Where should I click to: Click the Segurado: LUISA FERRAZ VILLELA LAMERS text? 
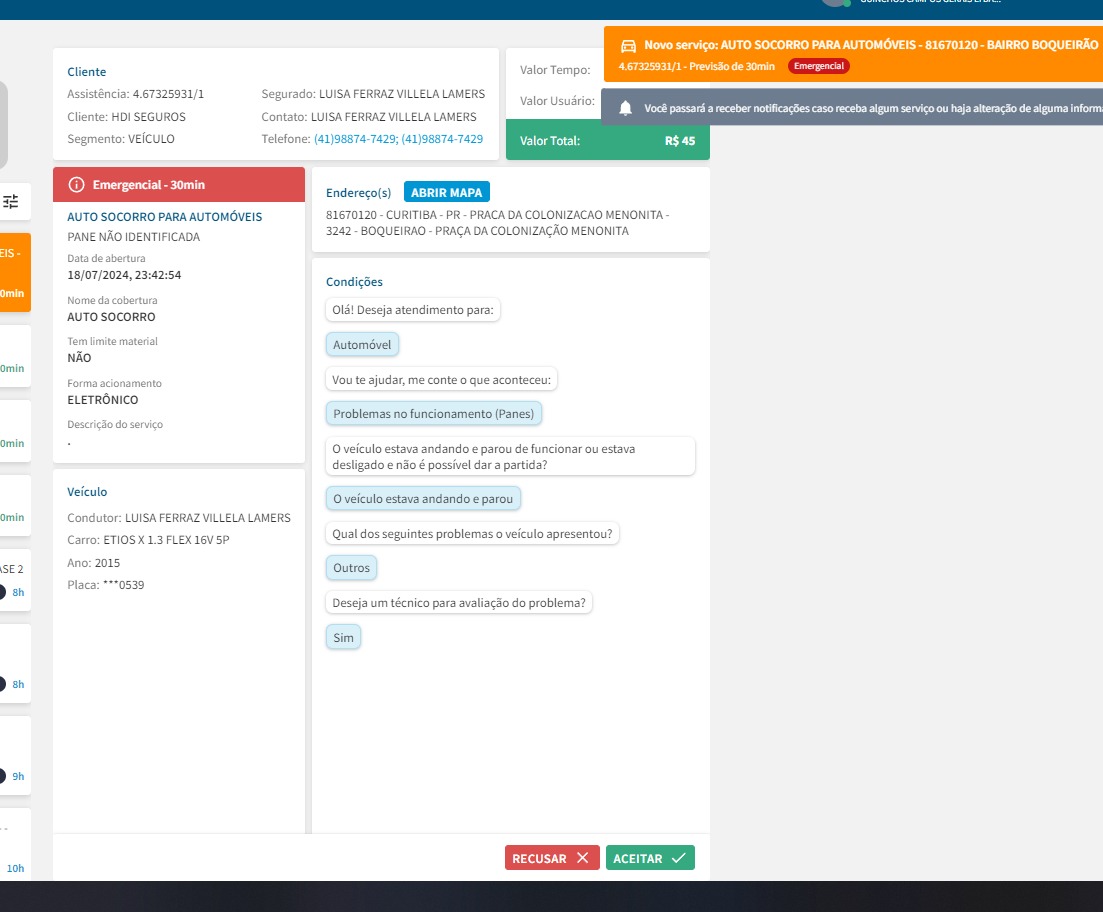(374, 94)
